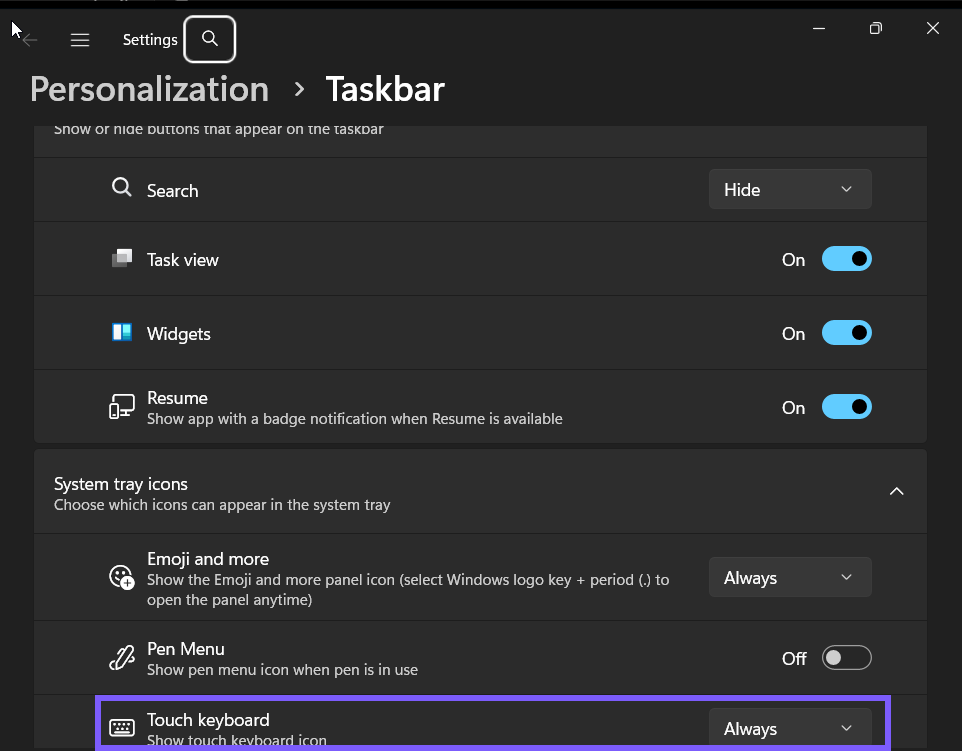Click the Widgets icon
Image resolution: width=962 pixels, height=751 pixels.
pyautogui.click(x=121, y=332)
